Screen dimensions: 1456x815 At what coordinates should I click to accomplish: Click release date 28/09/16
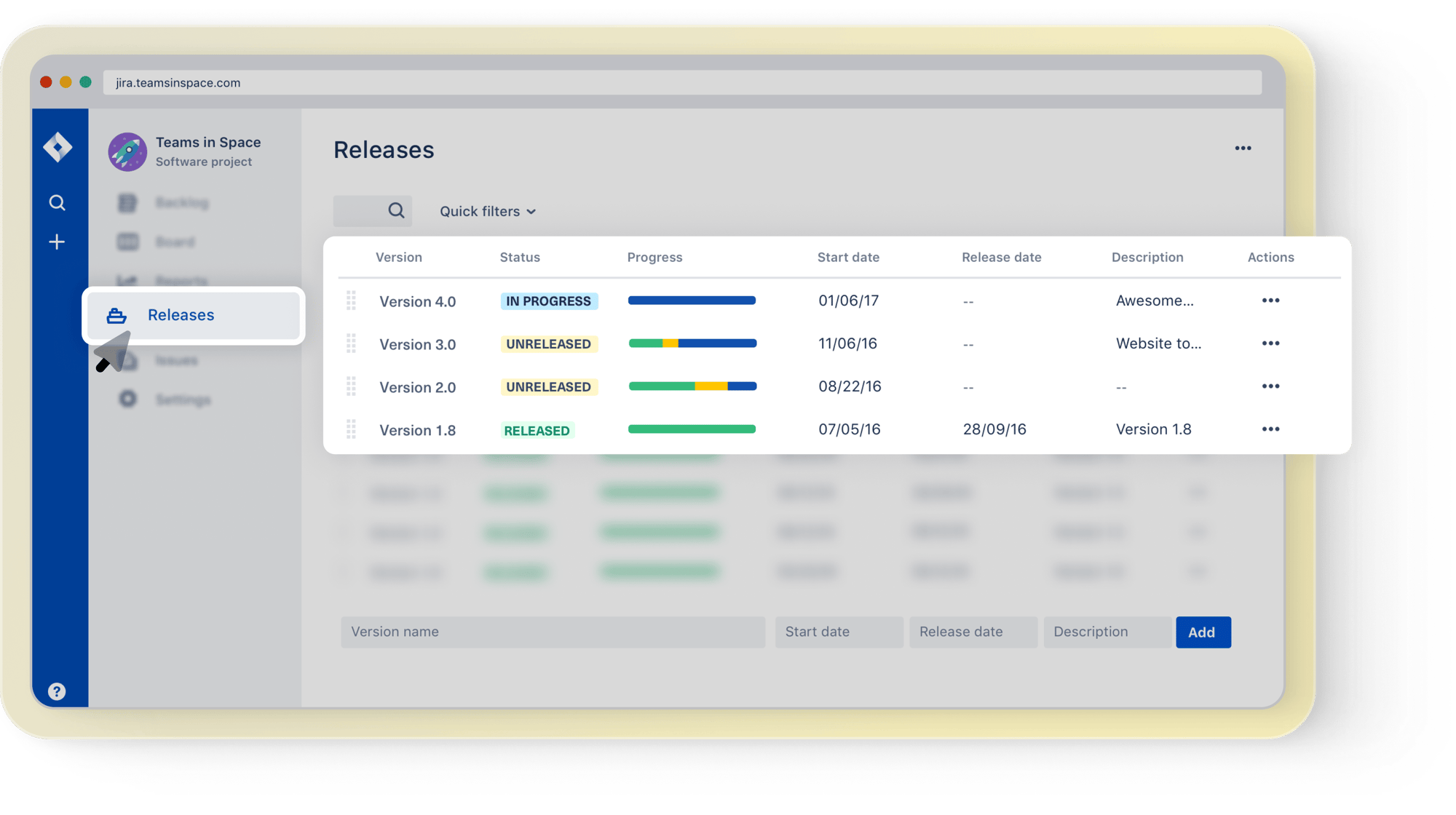994,429
